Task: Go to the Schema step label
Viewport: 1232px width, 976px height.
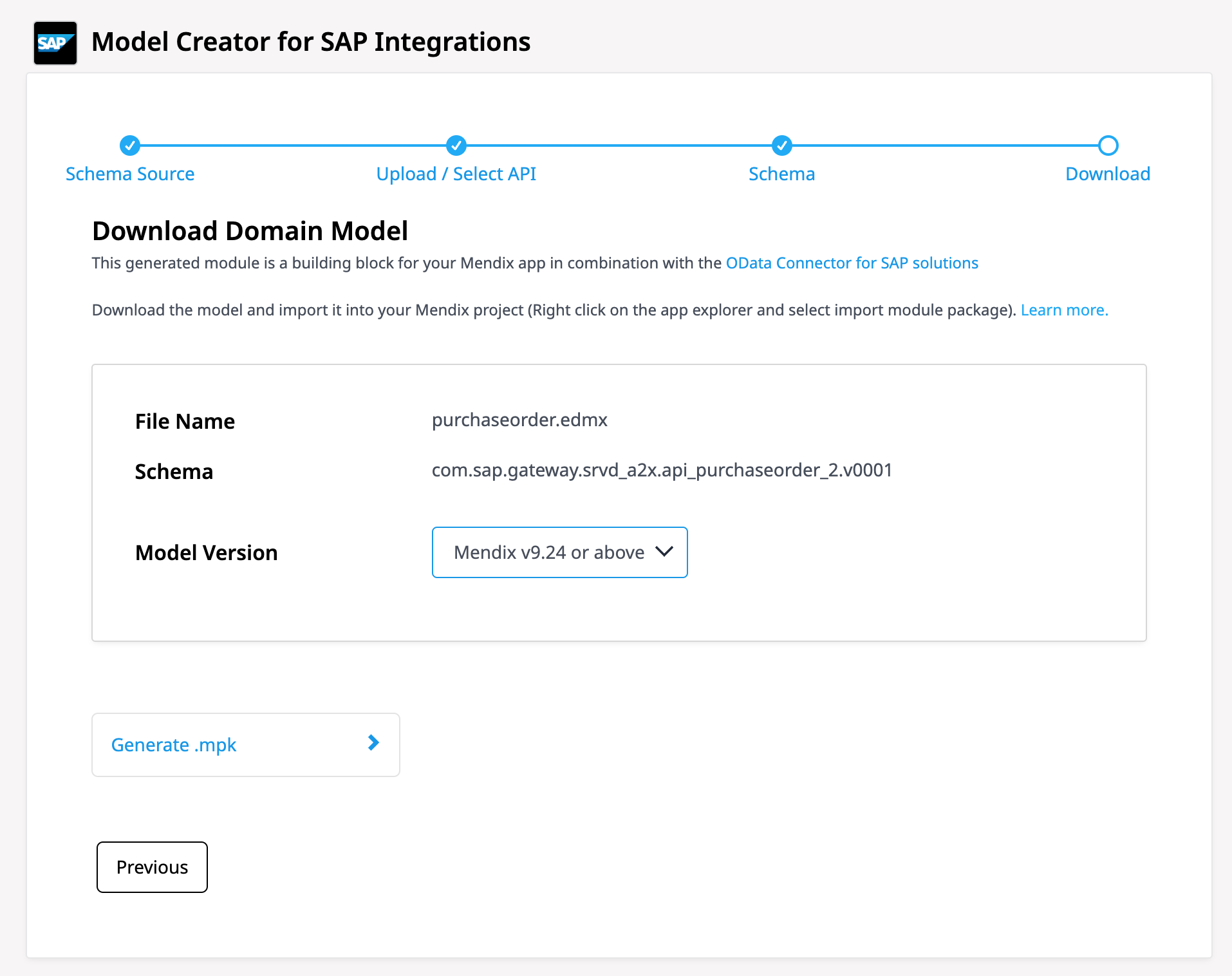Action: (x=782, y=174)
